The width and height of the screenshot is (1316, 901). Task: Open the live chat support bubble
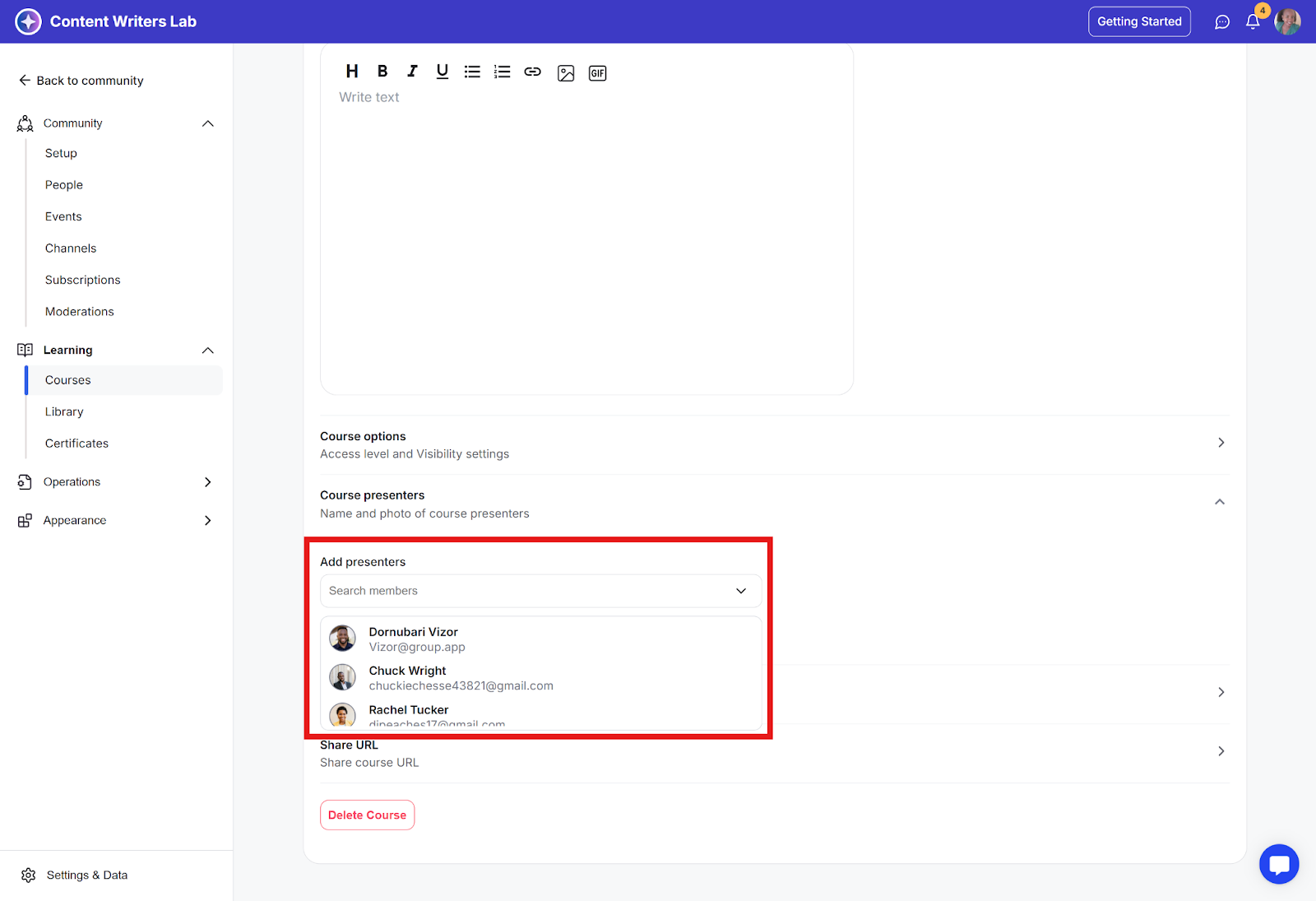[1279, 864]
